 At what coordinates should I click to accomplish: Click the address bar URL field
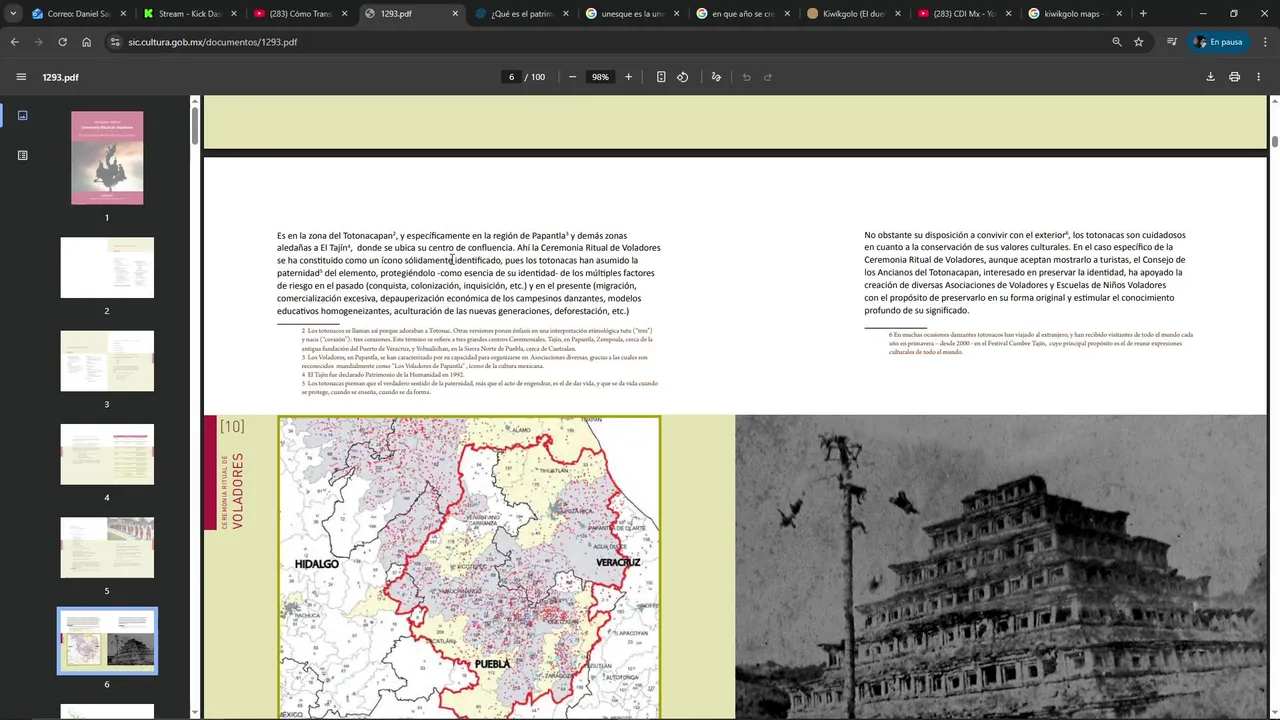(600, 42)
